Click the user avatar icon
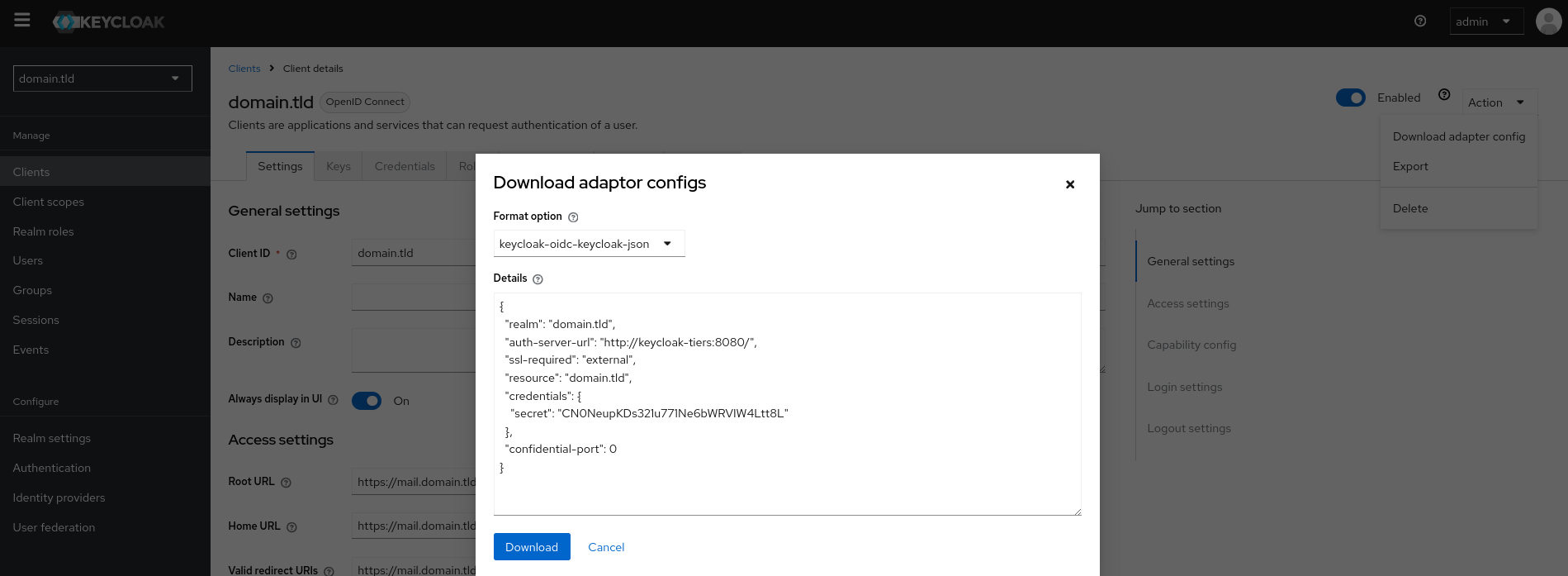1568x576 pixels. click(x=1547, y=21)
